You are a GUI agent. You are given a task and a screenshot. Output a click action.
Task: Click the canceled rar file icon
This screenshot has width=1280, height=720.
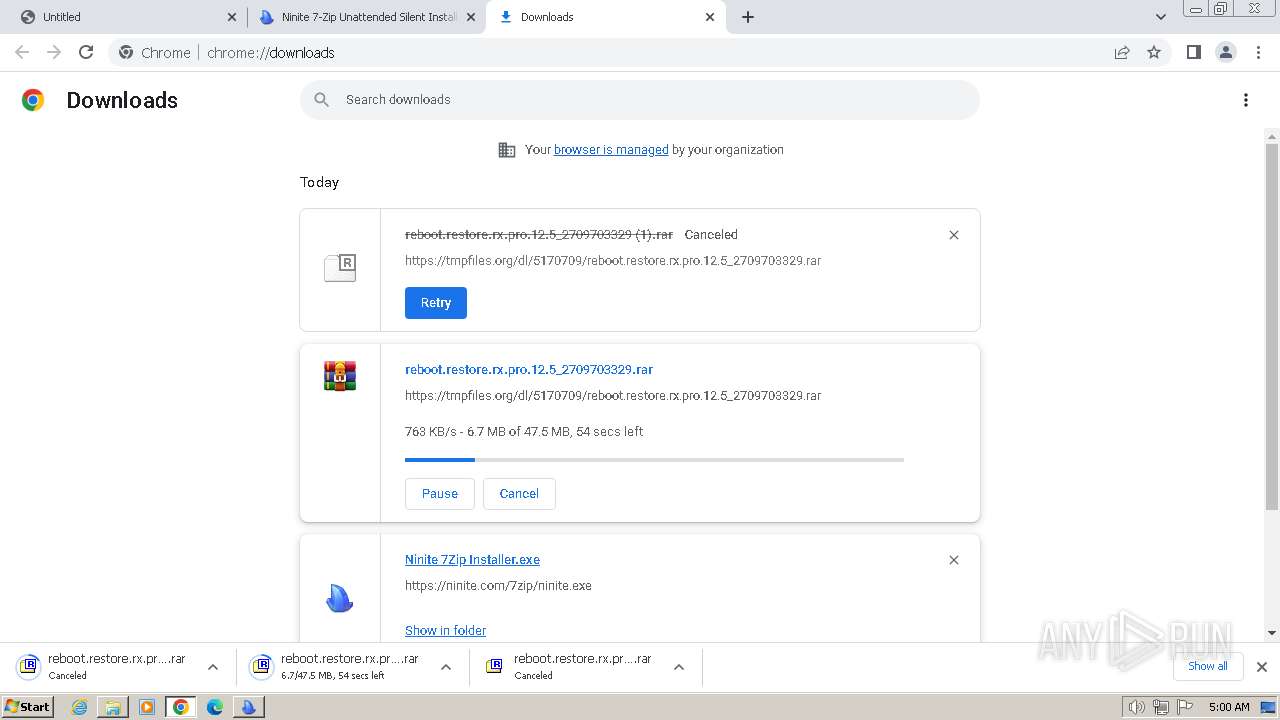(x=340, y=267)
